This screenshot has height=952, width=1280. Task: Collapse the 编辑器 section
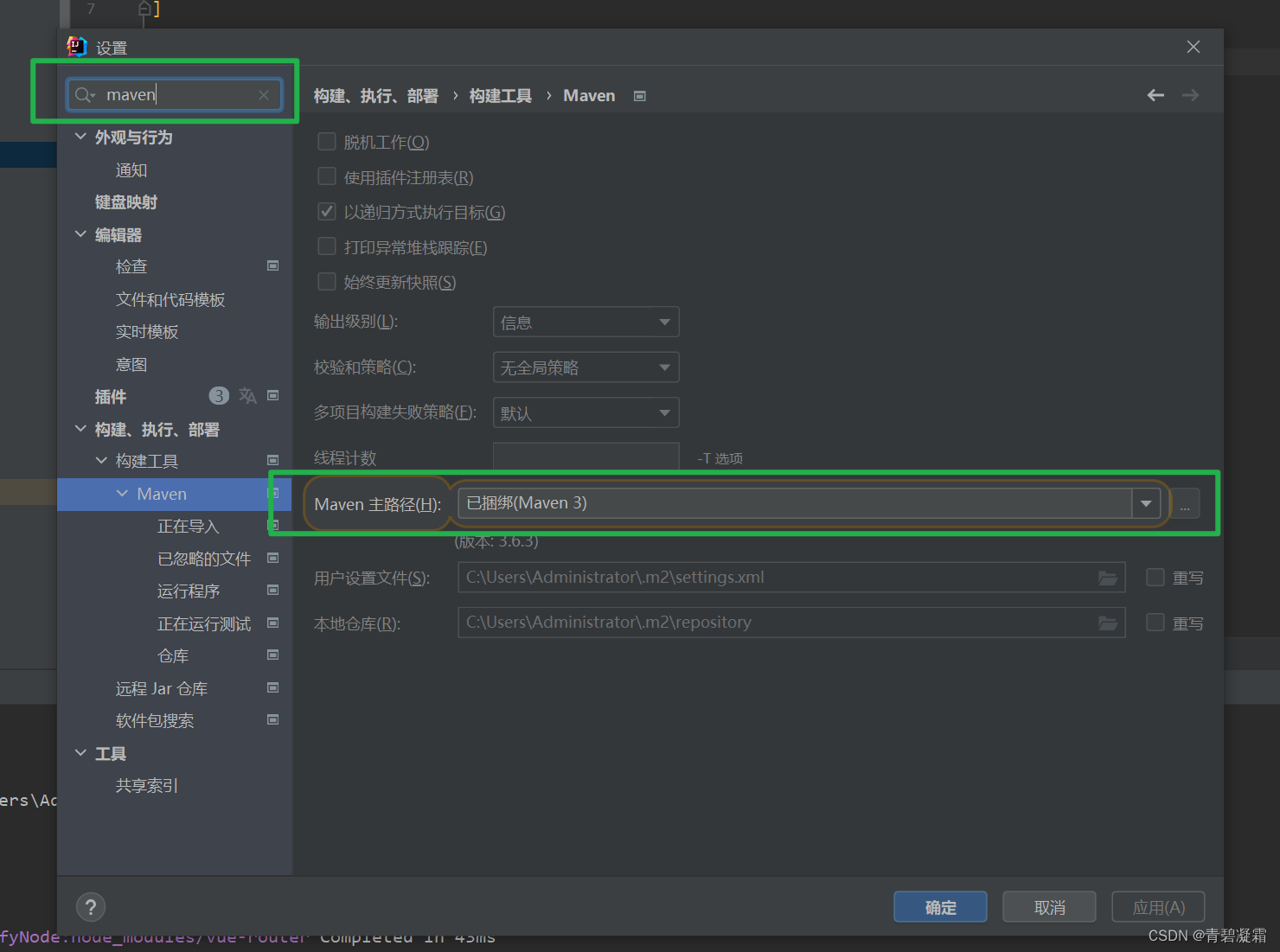[80, 234]
